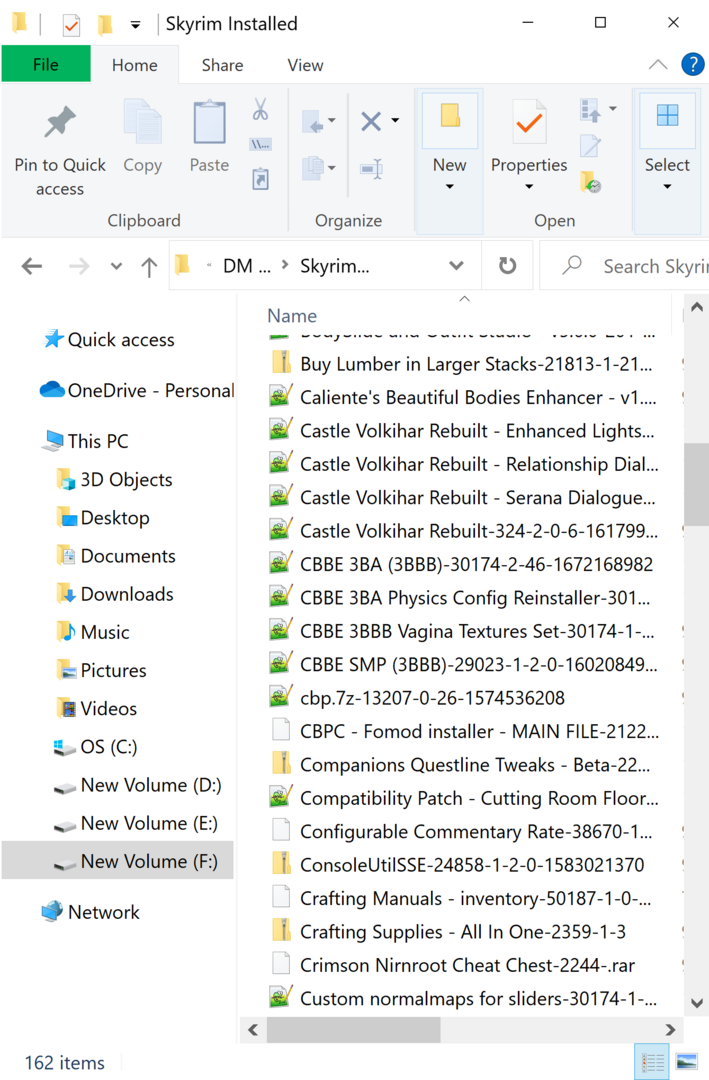Open Customize Quick Access Toolbar dropdown
Screen dimensions: 709x1080
point(136,25)
